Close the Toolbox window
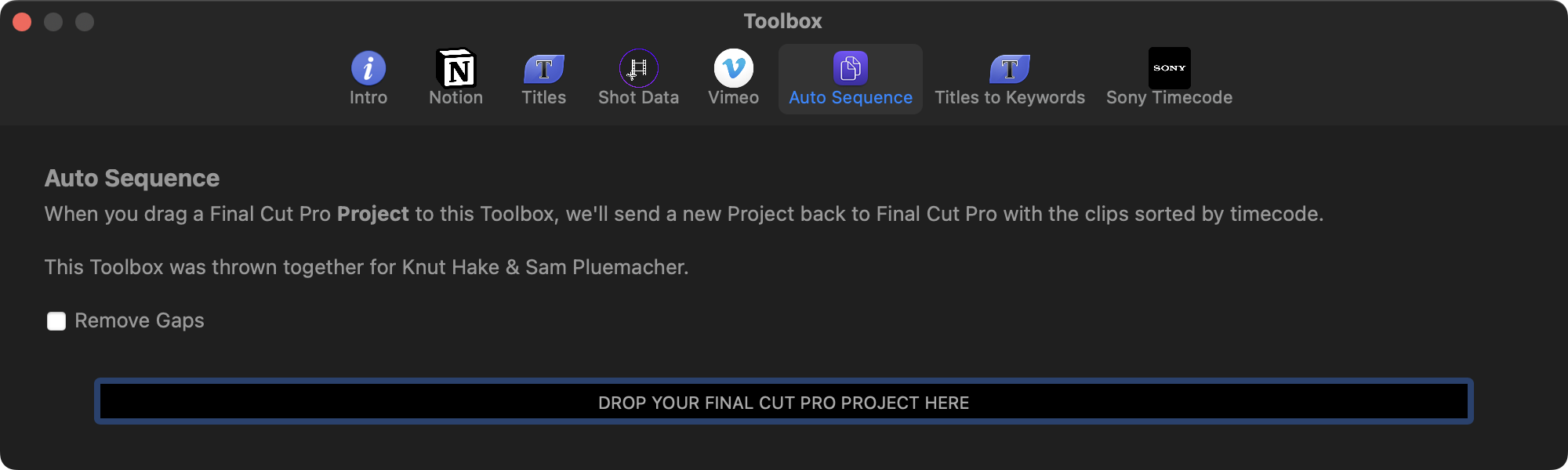The width and height of the screenshot is (1568, 470). [x=22, y=22]
